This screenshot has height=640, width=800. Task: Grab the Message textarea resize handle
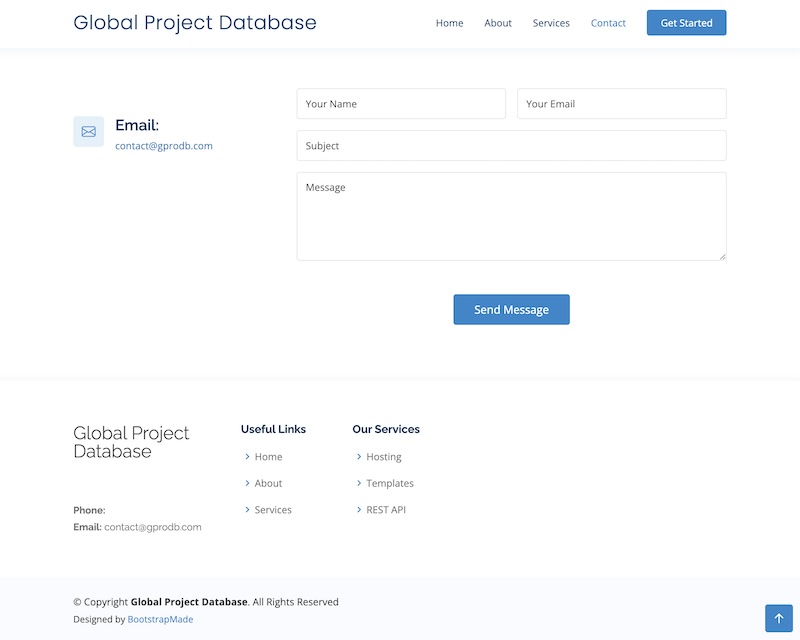[x=721, y=256]
